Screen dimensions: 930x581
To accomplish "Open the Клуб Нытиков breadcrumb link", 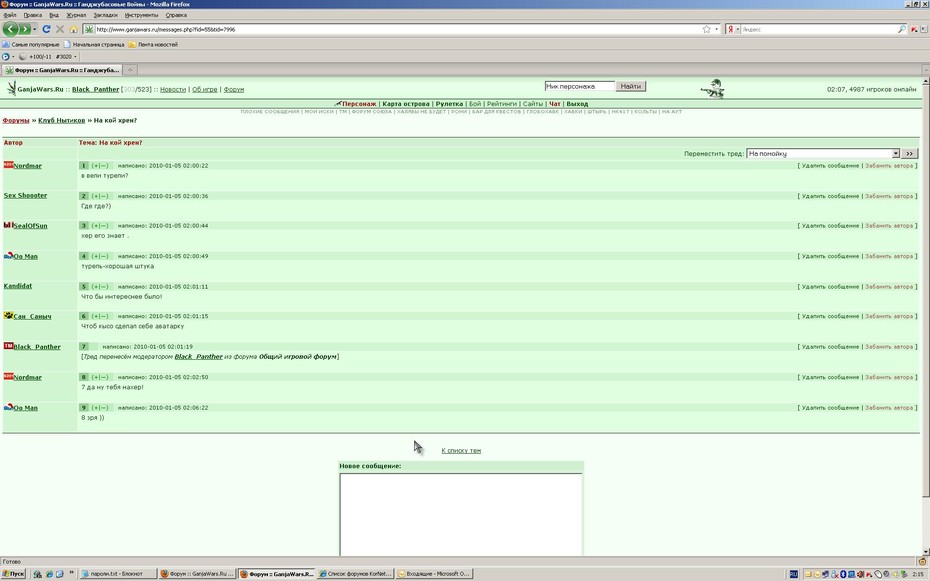I will point(62,120).
